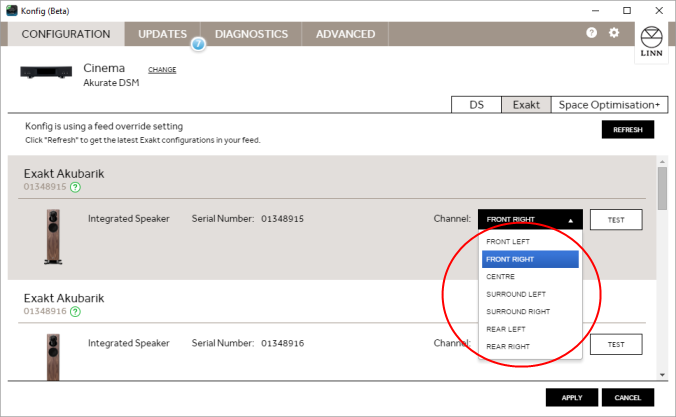Choose Rear Left from channel list

pos(530,329)
